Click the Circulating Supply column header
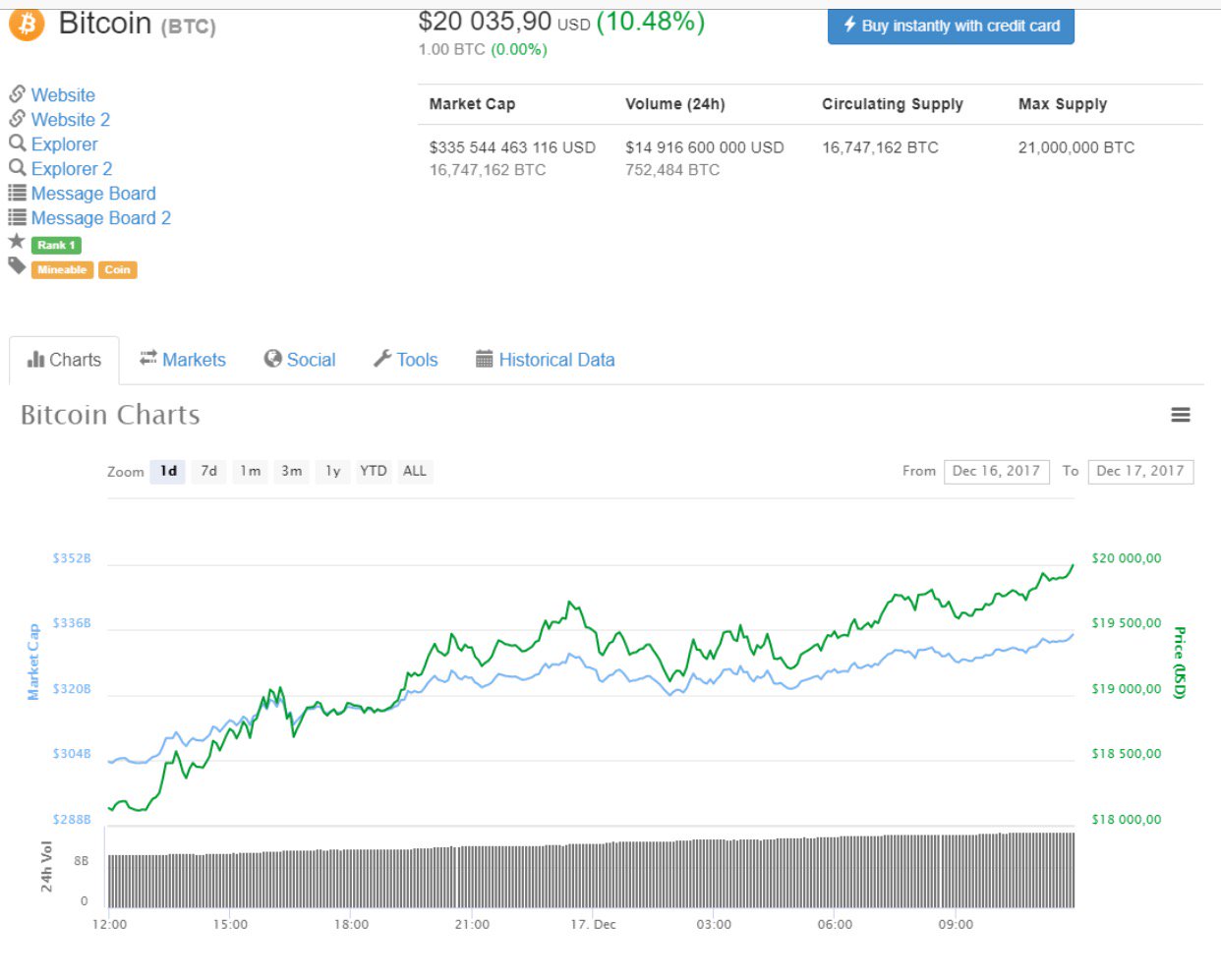 (x=893, y=104)
